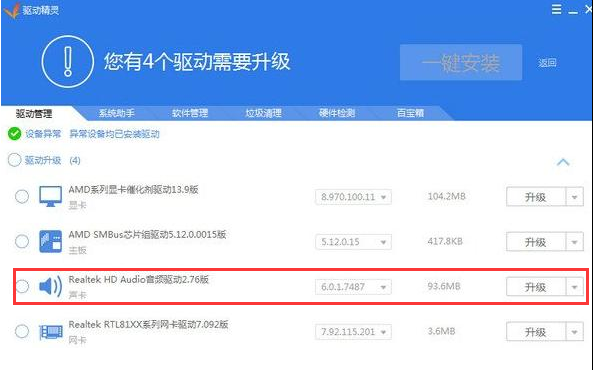The width and height of the screenshot is (594, 375).
Task: Switch to the 百宝箱 tab
Action: coord(410,113)
